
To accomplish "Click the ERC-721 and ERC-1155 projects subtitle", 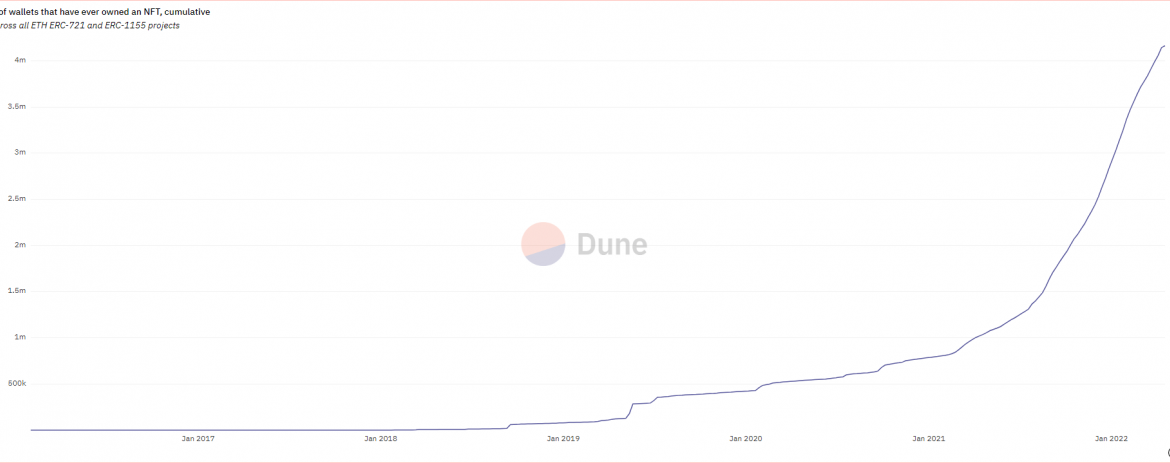I will (x=90, y=25).
